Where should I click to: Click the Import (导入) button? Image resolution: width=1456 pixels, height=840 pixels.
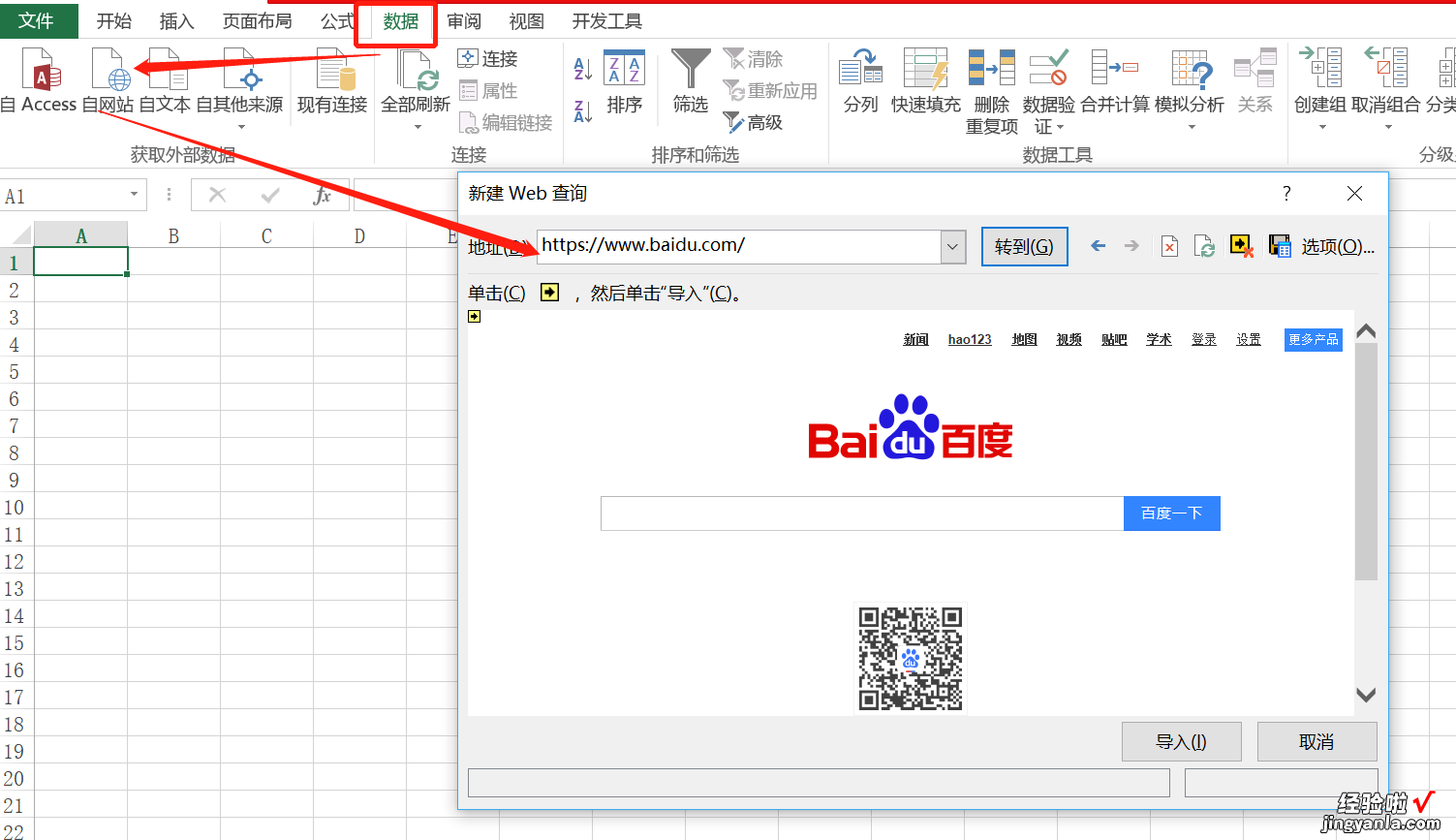[1181, 742]
